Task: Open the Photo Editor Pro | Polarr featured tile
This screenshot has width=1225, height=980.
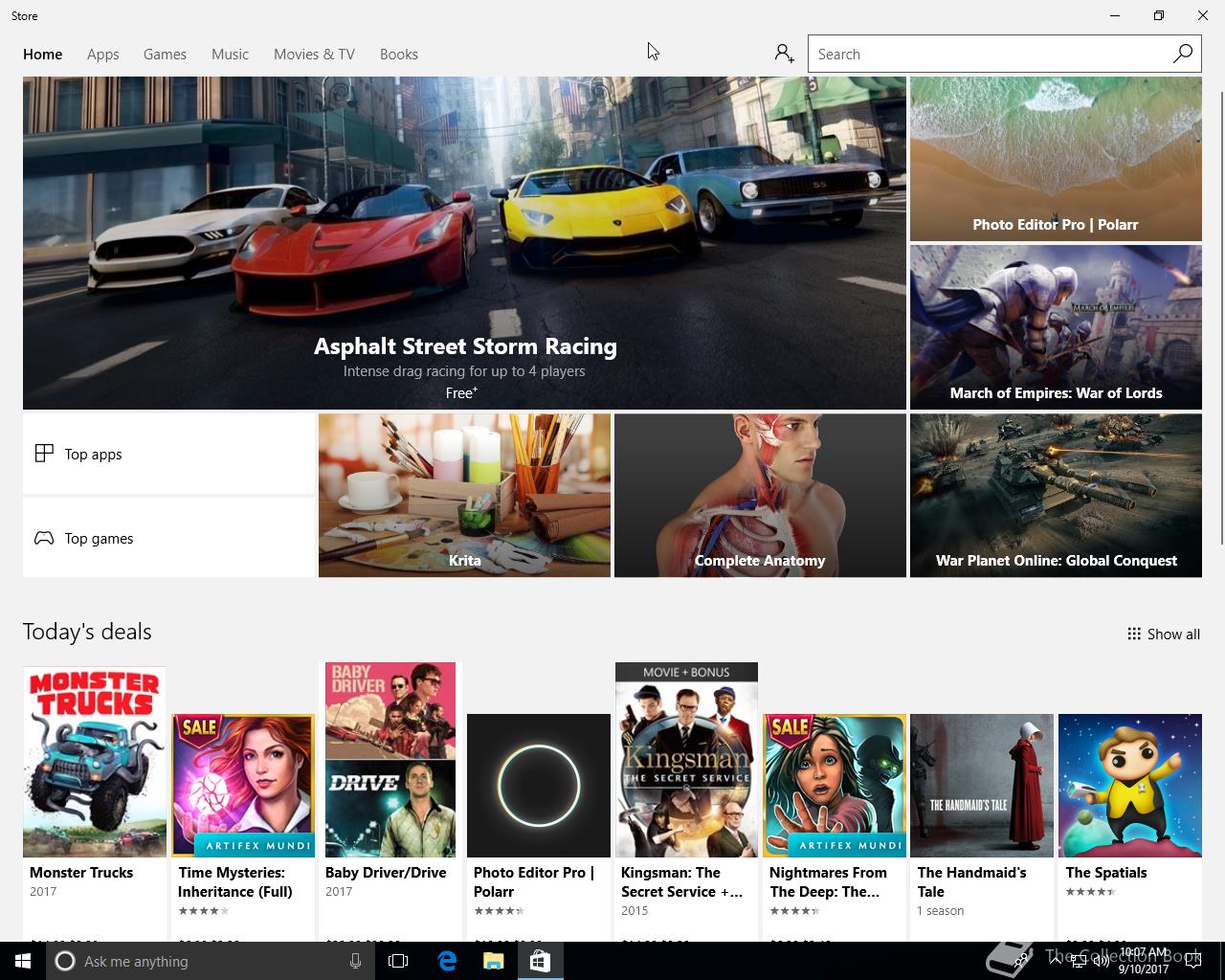Action: click(1056, 159)
